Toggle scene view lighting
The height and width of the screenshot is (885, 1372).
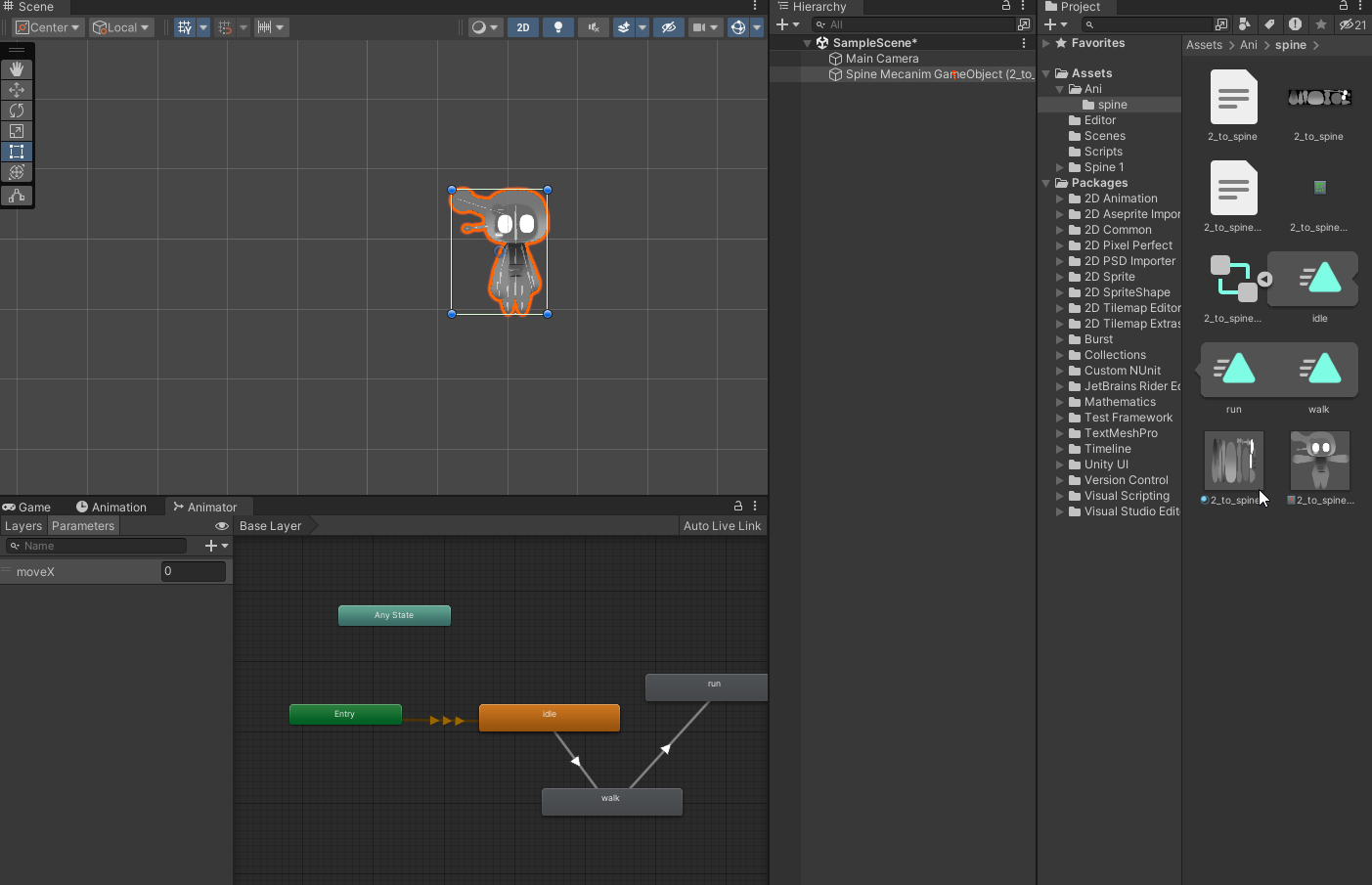[558, 27]
